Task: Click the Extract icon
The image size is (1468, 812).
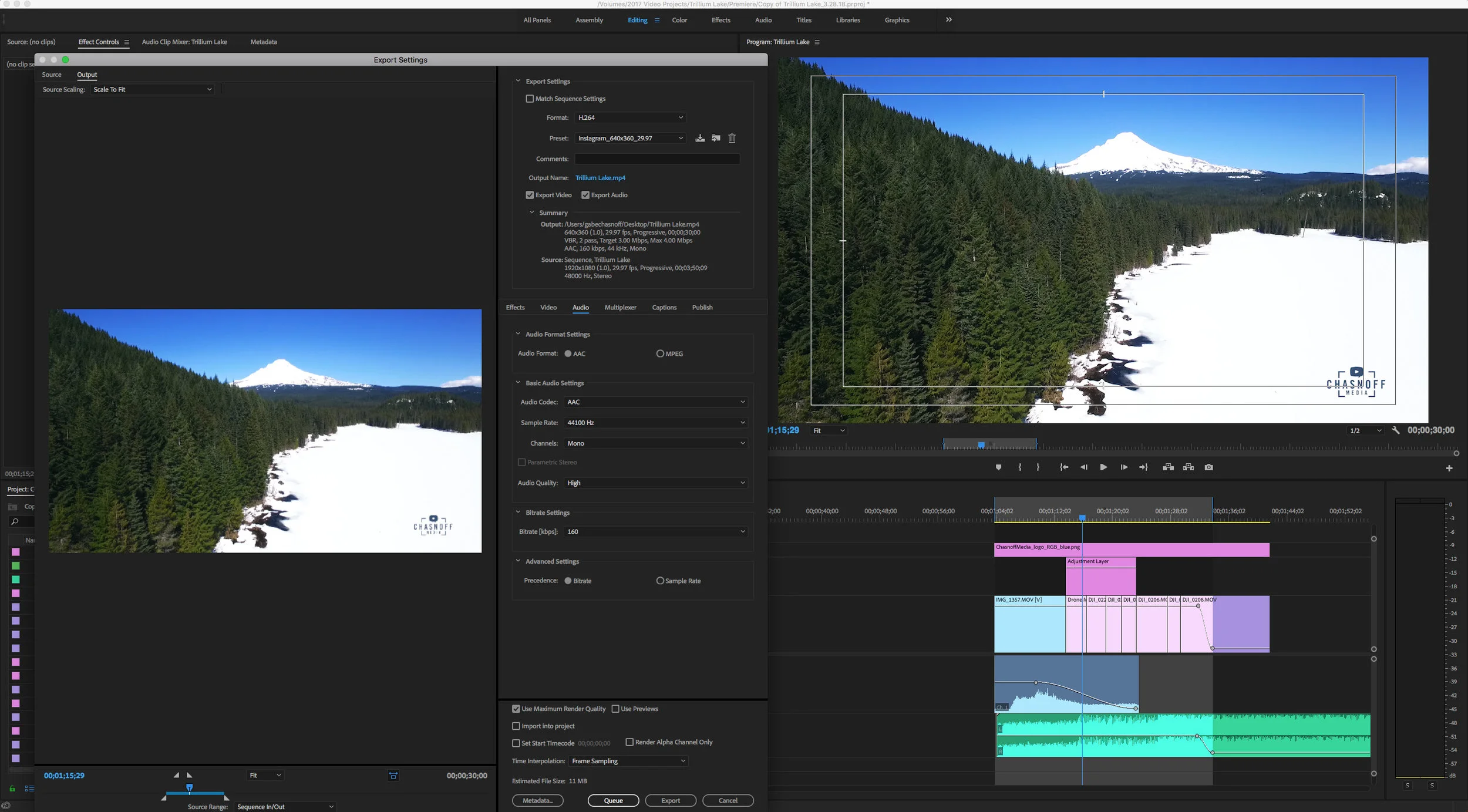Action: tap(1188, 467)
